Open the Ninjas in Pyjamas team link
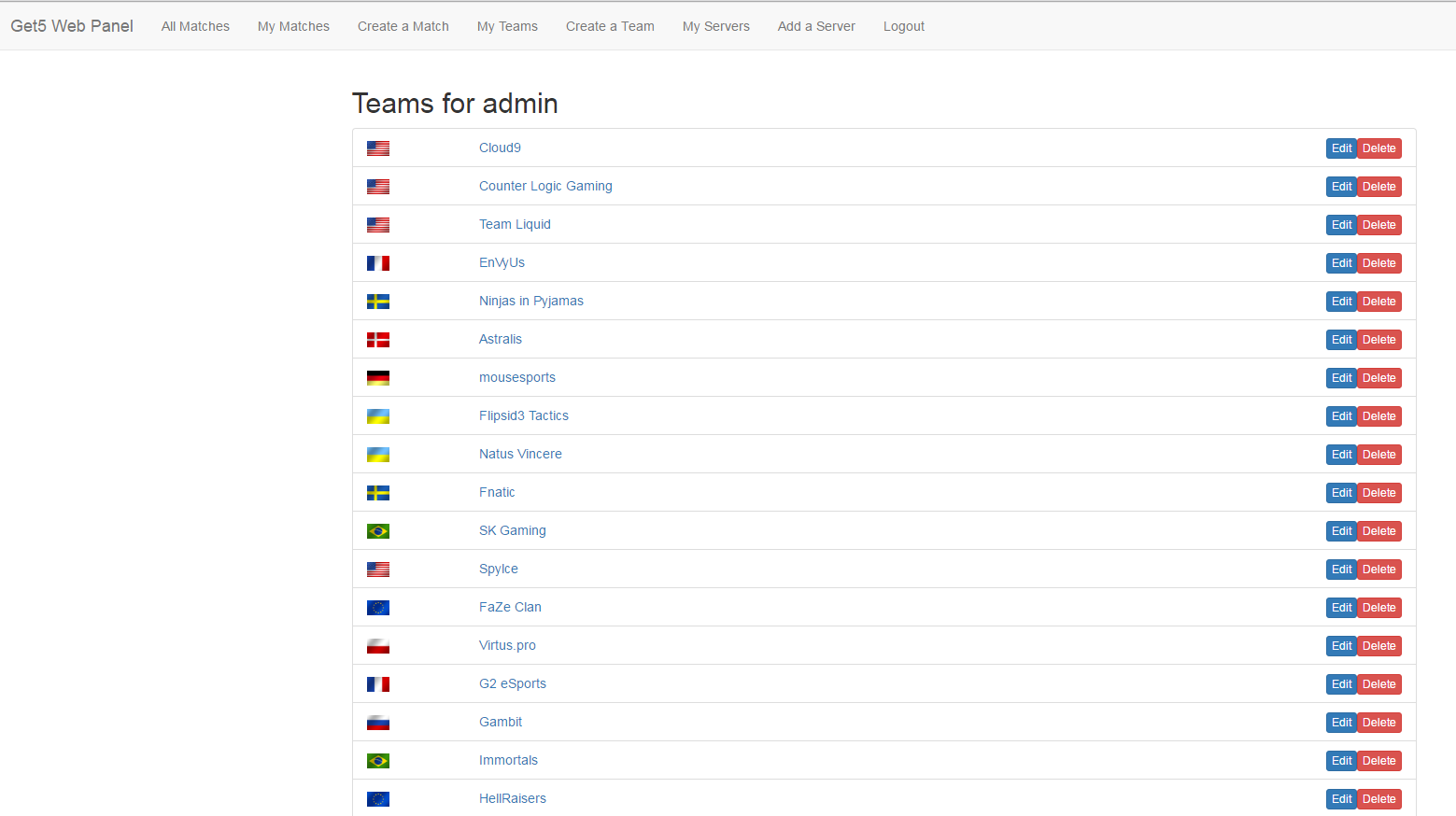The image size is (1456, 816). pos(531,301)
